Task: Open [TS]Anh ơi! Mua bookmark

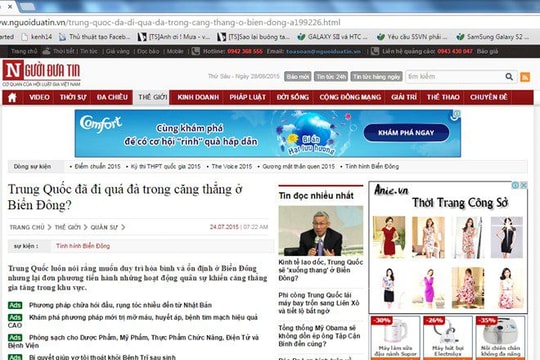Action: (x=174, y=37)
